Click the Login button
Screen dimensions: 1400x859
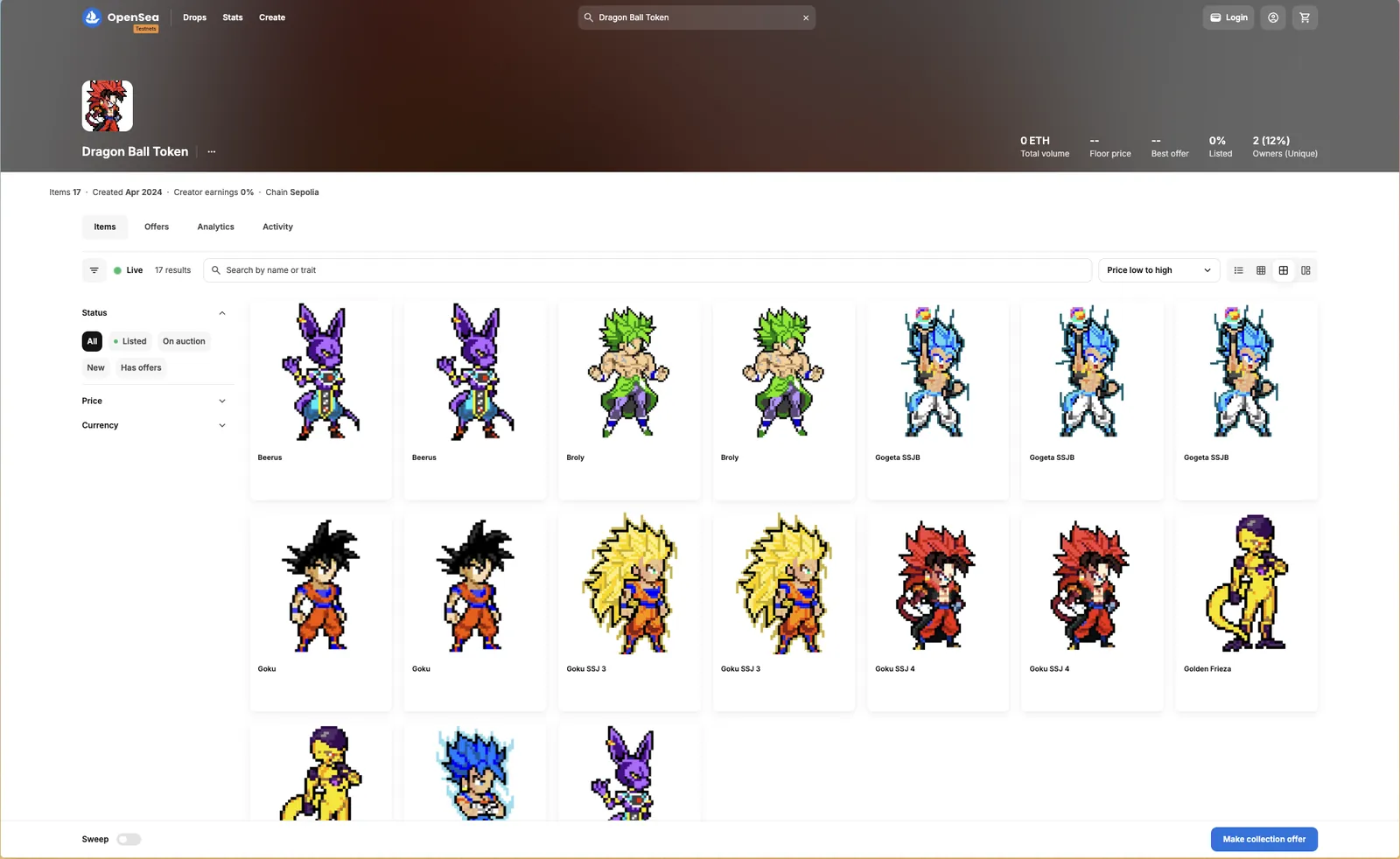[x=1228, y=17]
